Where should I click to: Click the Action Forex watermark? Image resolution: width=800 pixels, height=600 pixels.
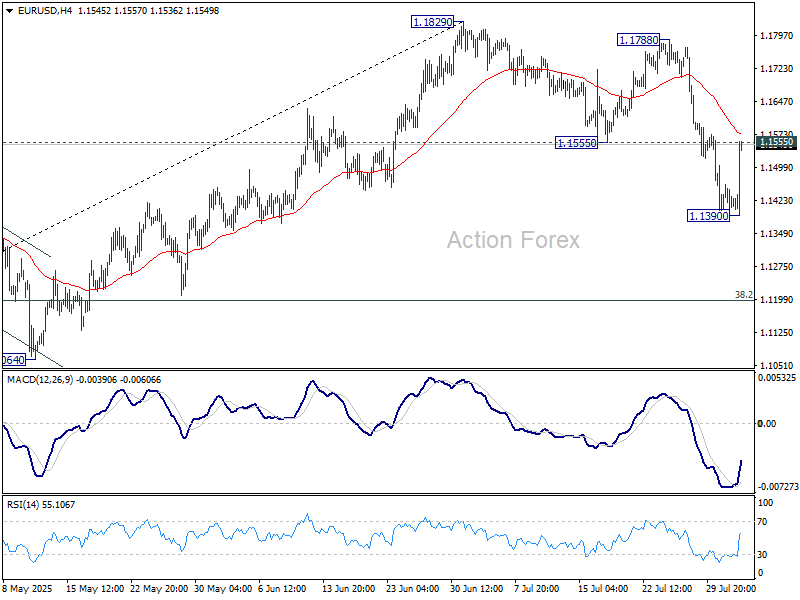click(512, 240)
